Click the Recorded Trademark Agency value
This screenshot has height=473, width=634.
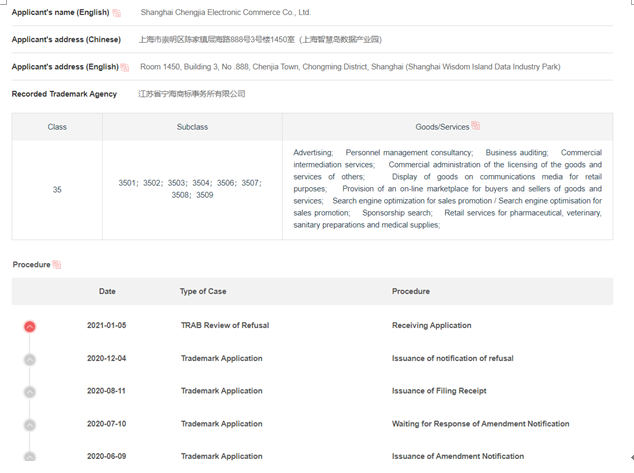(191, 94)
